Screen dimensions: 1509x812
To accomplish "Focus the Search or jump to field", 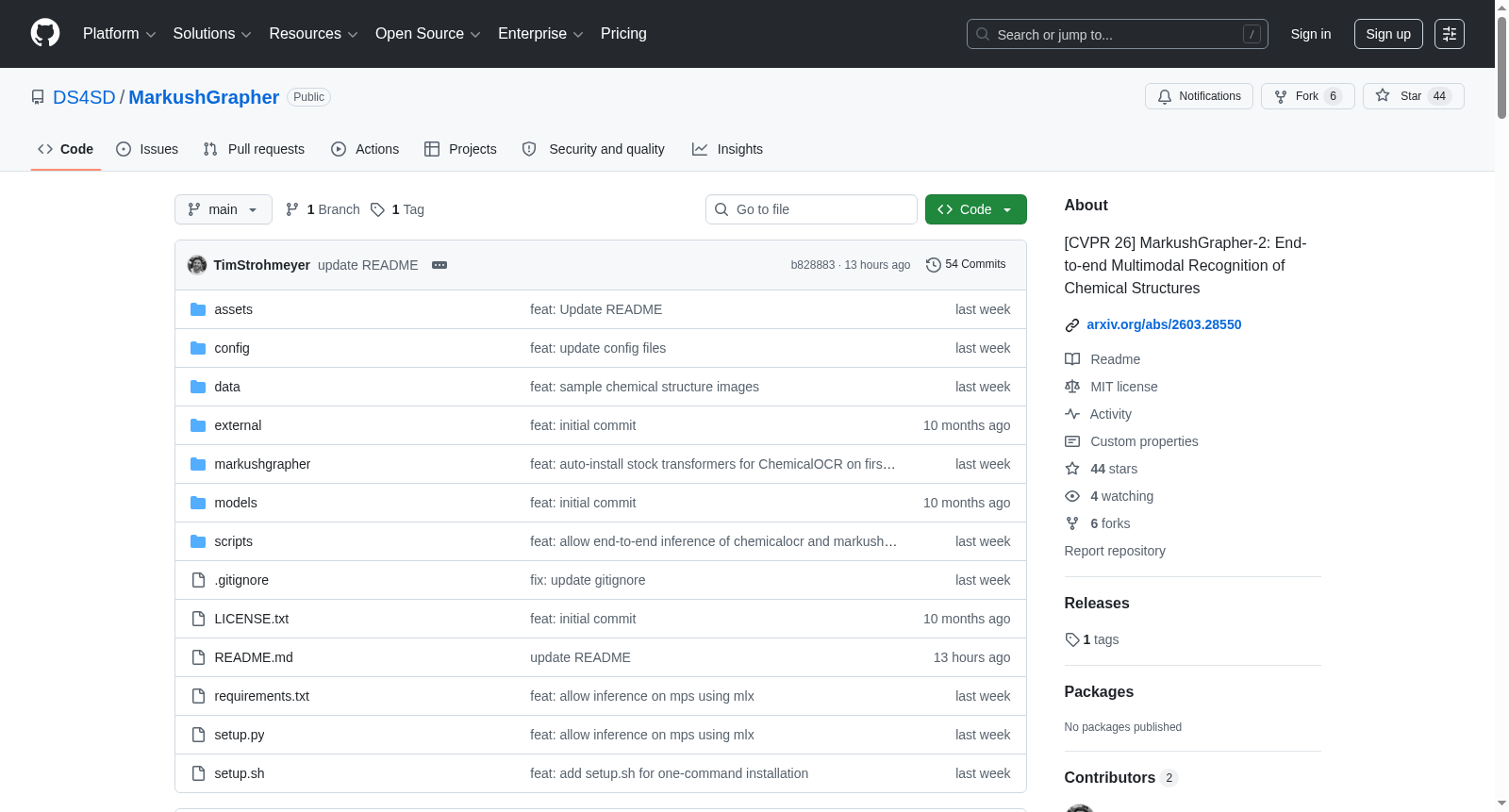I will pos(1118,34).
